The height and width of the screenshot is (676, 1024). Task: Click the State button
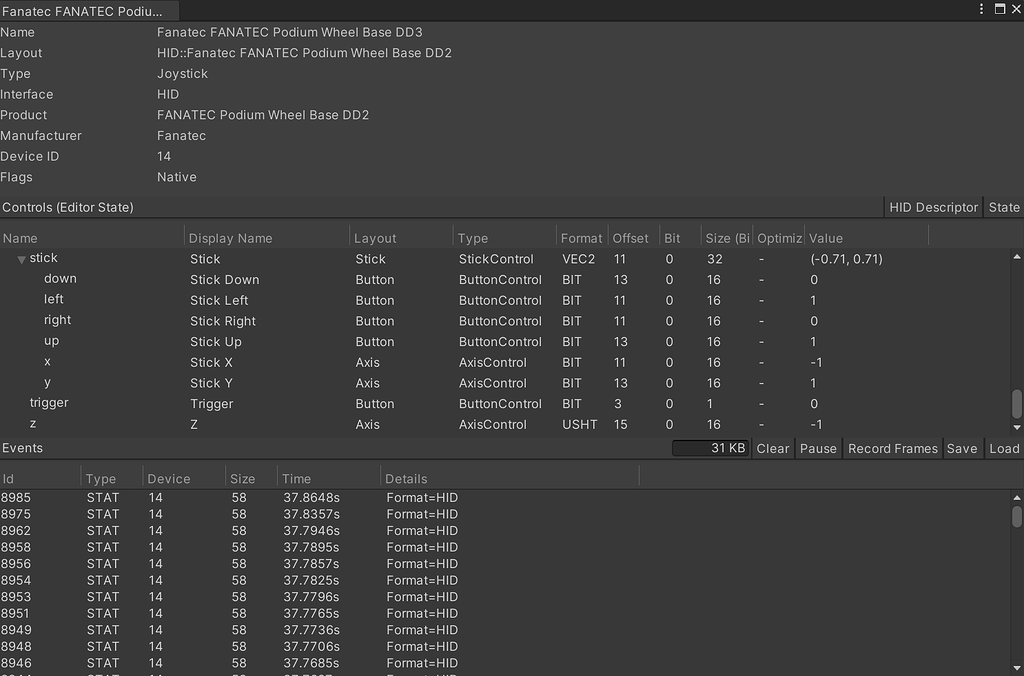click(x=1004, y=207)
